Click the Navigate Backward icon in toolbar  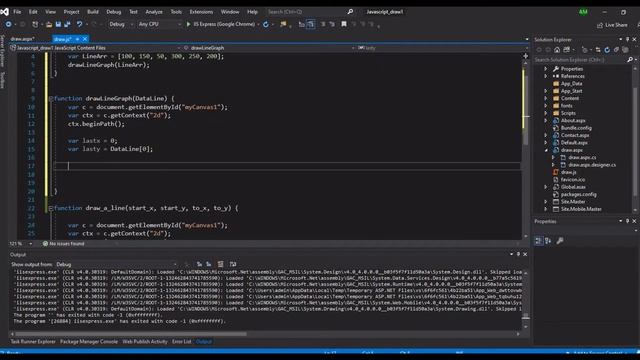coord(8,24)
